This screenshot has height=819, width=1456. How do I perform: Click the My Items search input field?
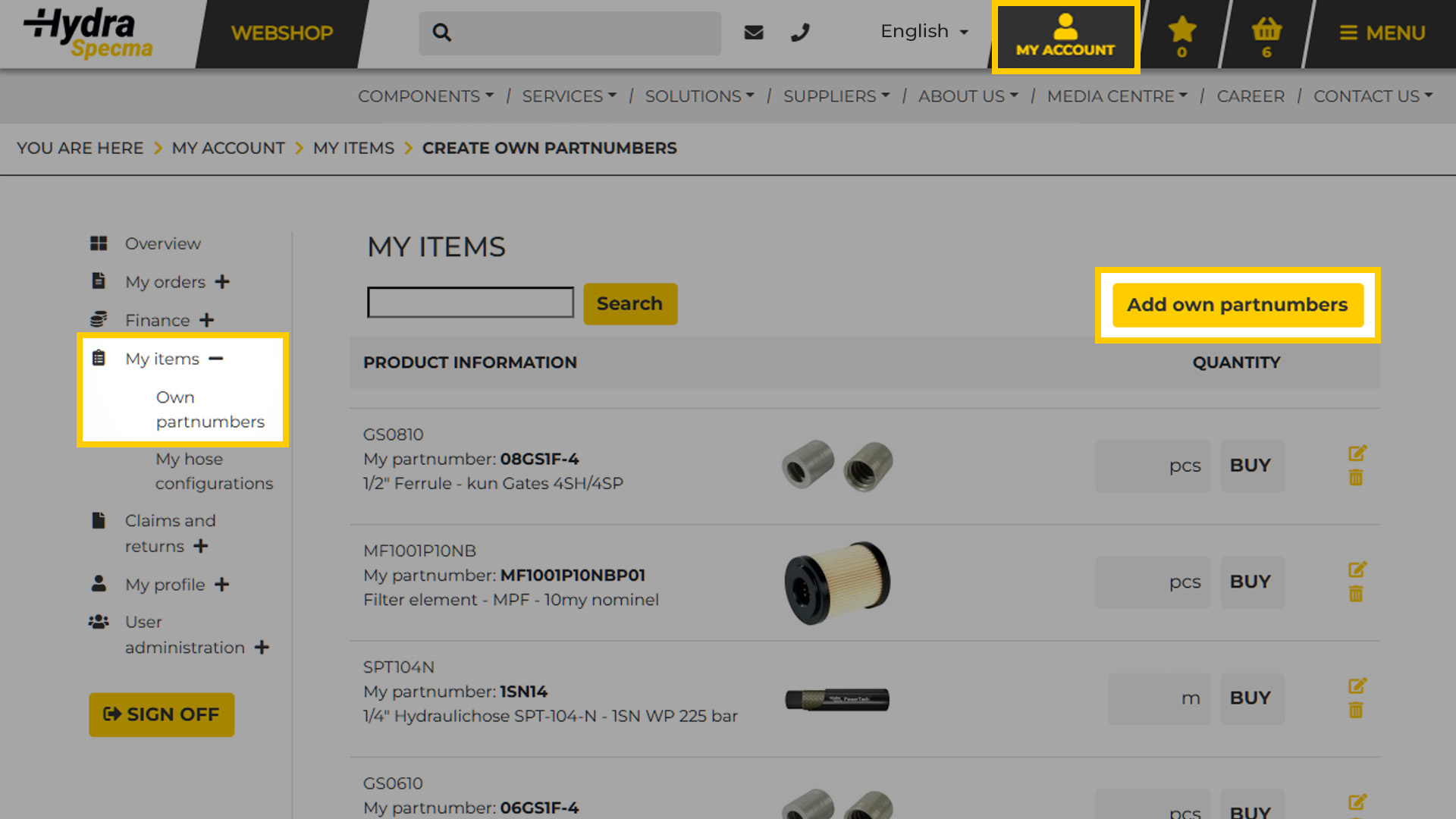click(470, 303)
